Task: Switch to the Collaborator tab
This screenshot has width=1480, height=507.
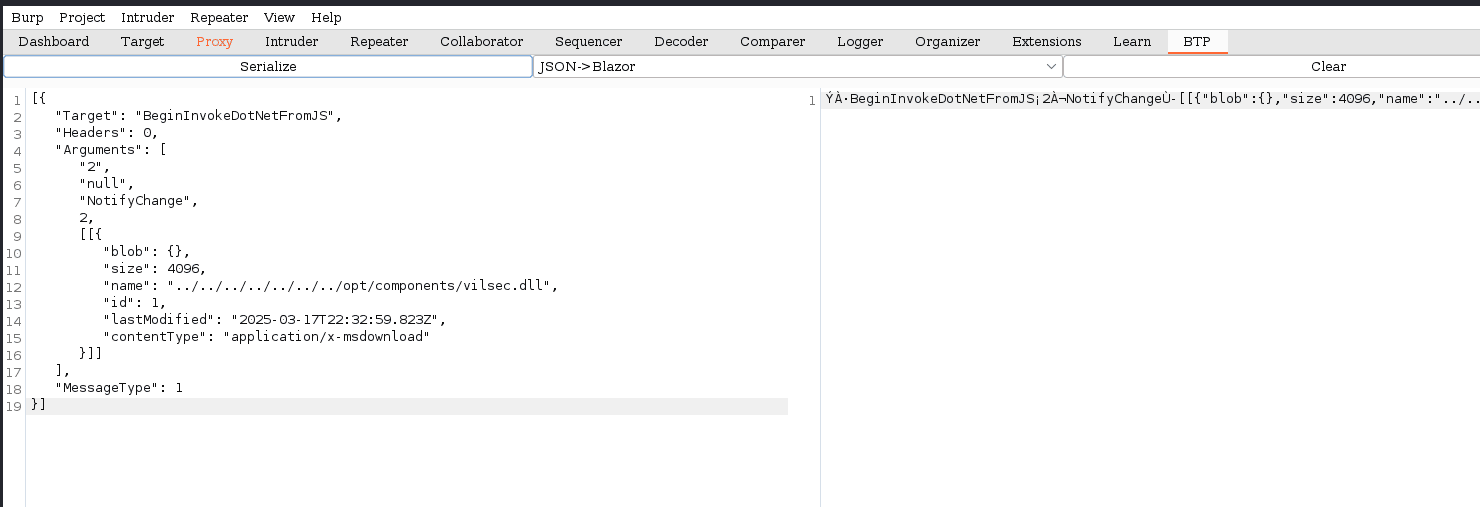Action: click(482, 41)
